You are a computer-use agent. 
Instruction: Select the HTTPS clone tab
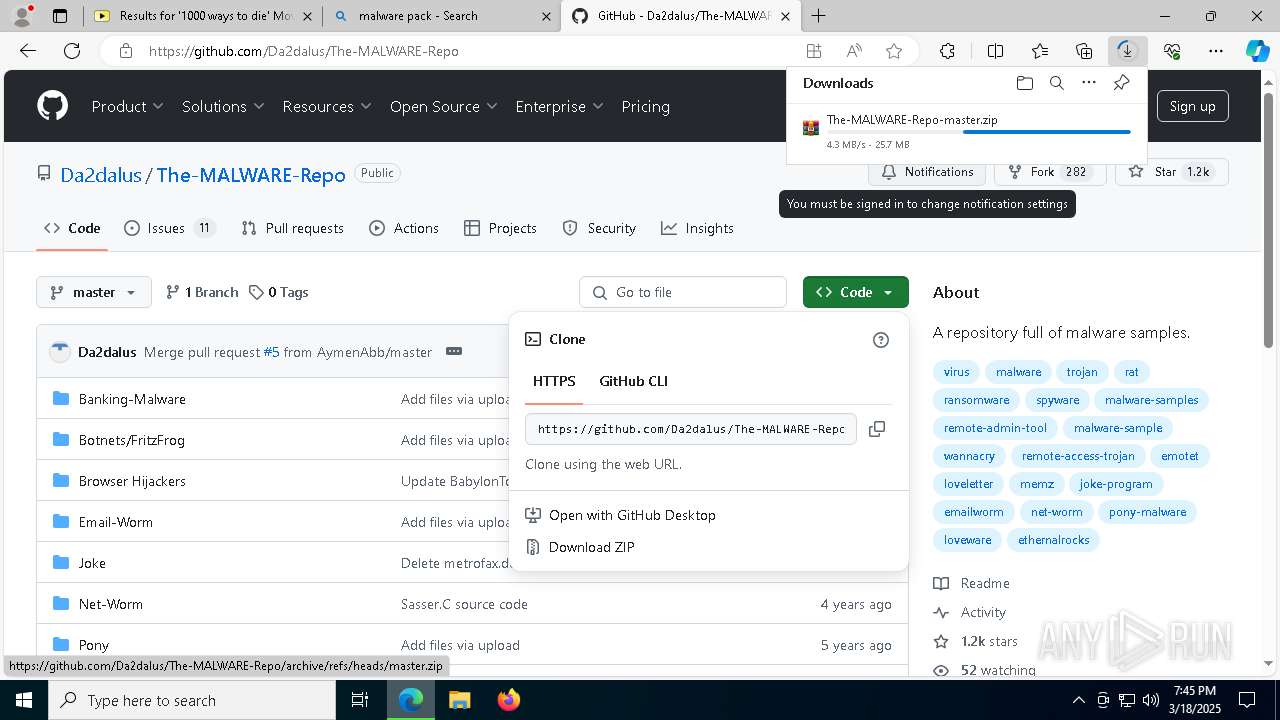point(554,381)
